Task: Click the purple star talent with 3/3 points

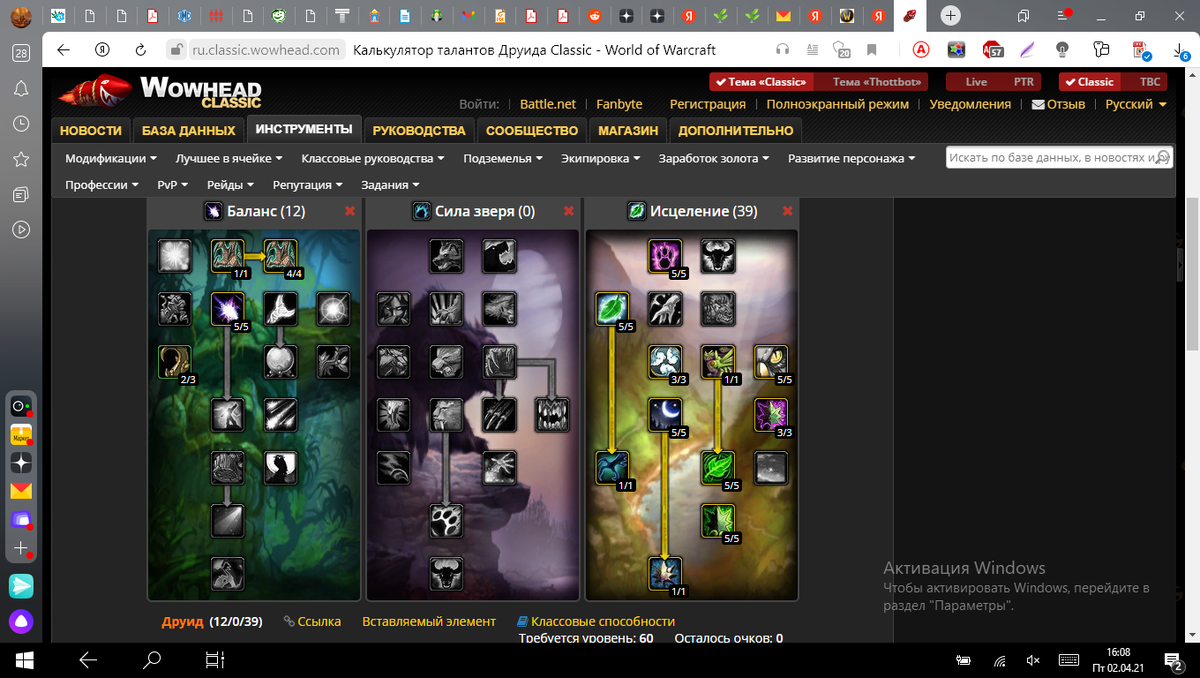Action: pyautogui.click(x=771, y=416)
